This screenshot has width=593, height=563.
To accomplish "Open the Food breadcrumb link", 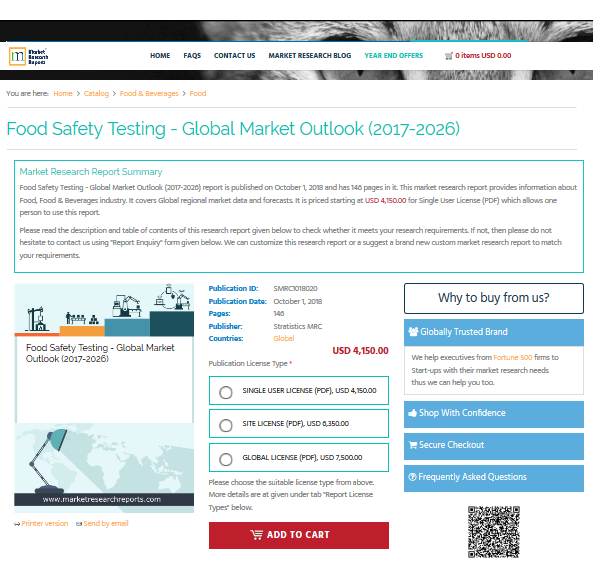I will point(198,93).
